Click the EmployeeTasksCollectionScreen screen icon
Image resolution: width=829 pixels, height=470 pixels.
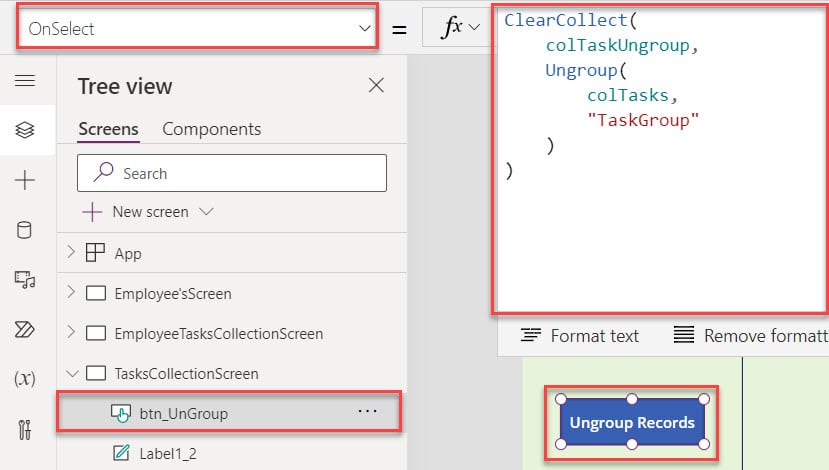pyautogui.click(x=96, y=333)
